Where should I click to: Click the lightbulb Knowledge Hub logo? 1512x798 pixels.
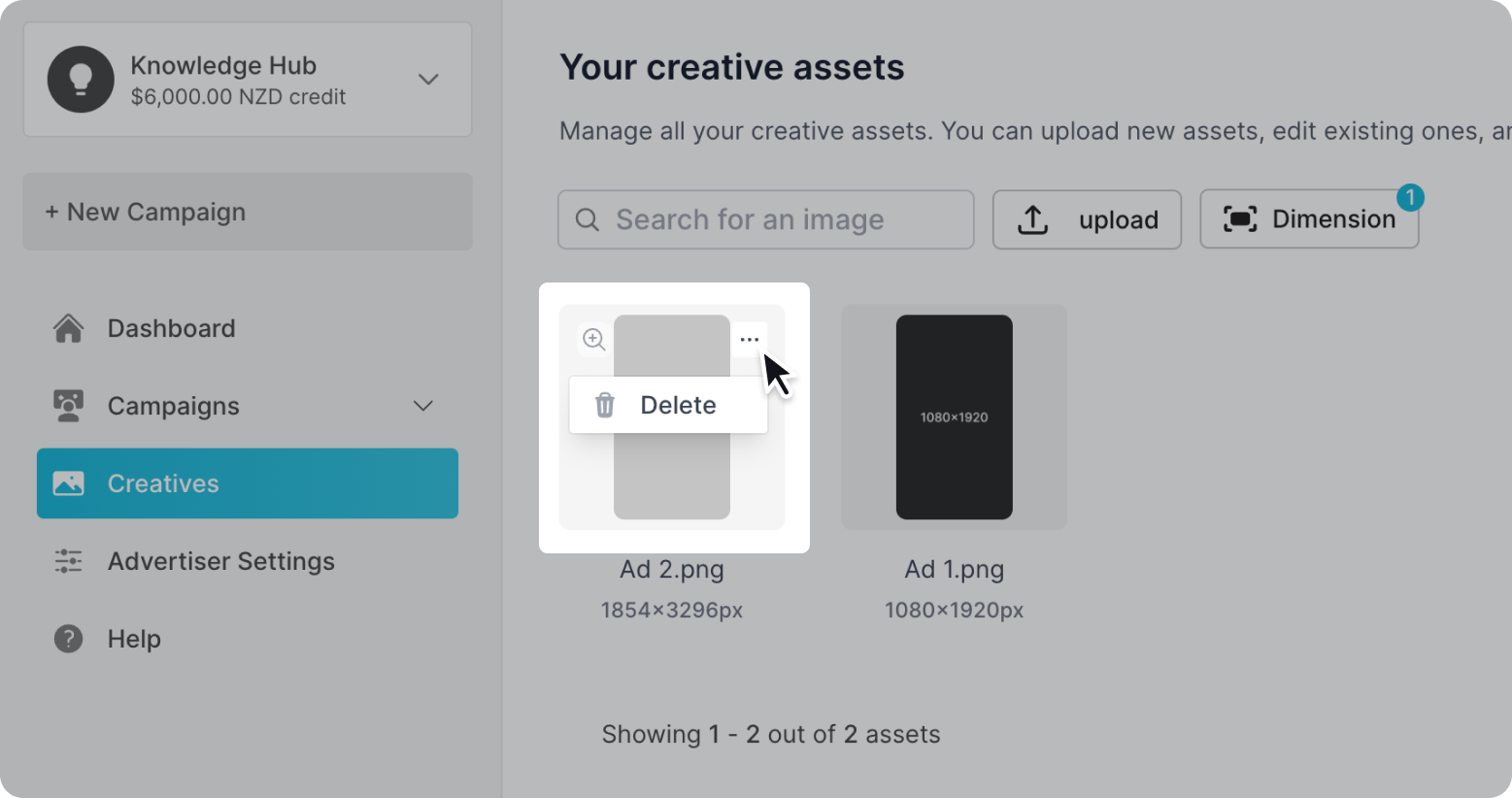coord(81,80)
